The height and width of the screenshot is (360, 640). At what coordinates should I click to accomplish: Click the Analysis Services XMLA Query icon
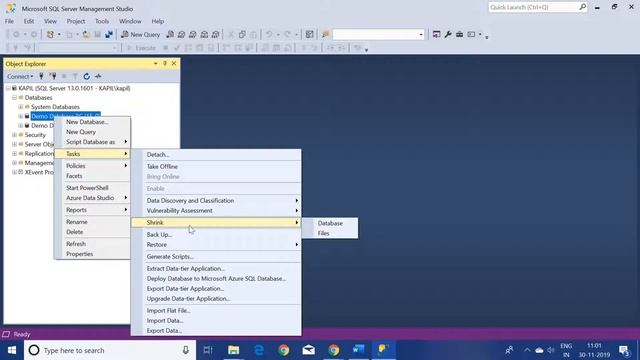[204, 35]
